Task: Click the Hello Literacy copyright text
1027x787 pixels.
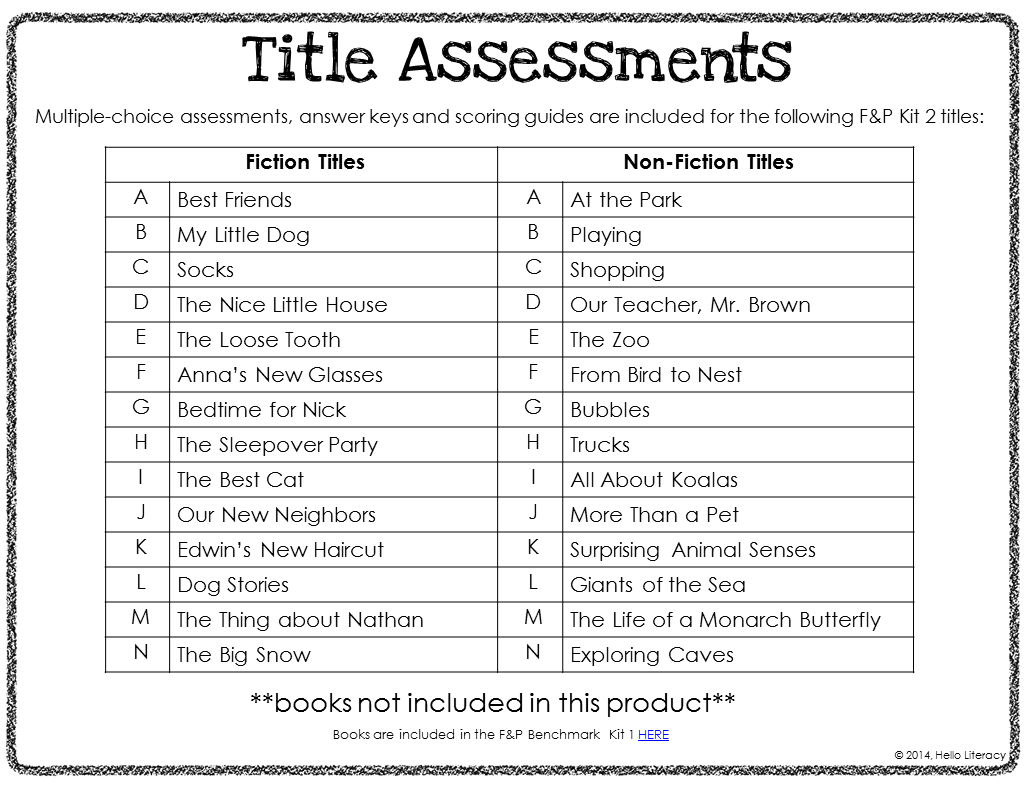Action: [950, 755]
